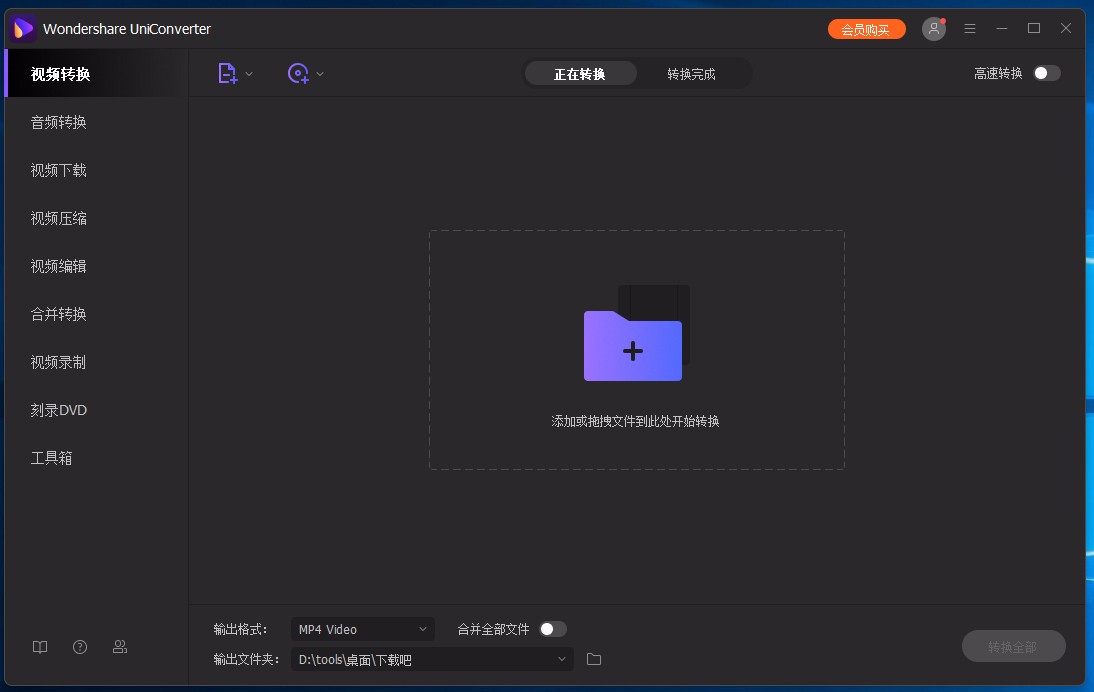
Task: Click the 转换全部 convert all button
Action: coord(1013,646)
